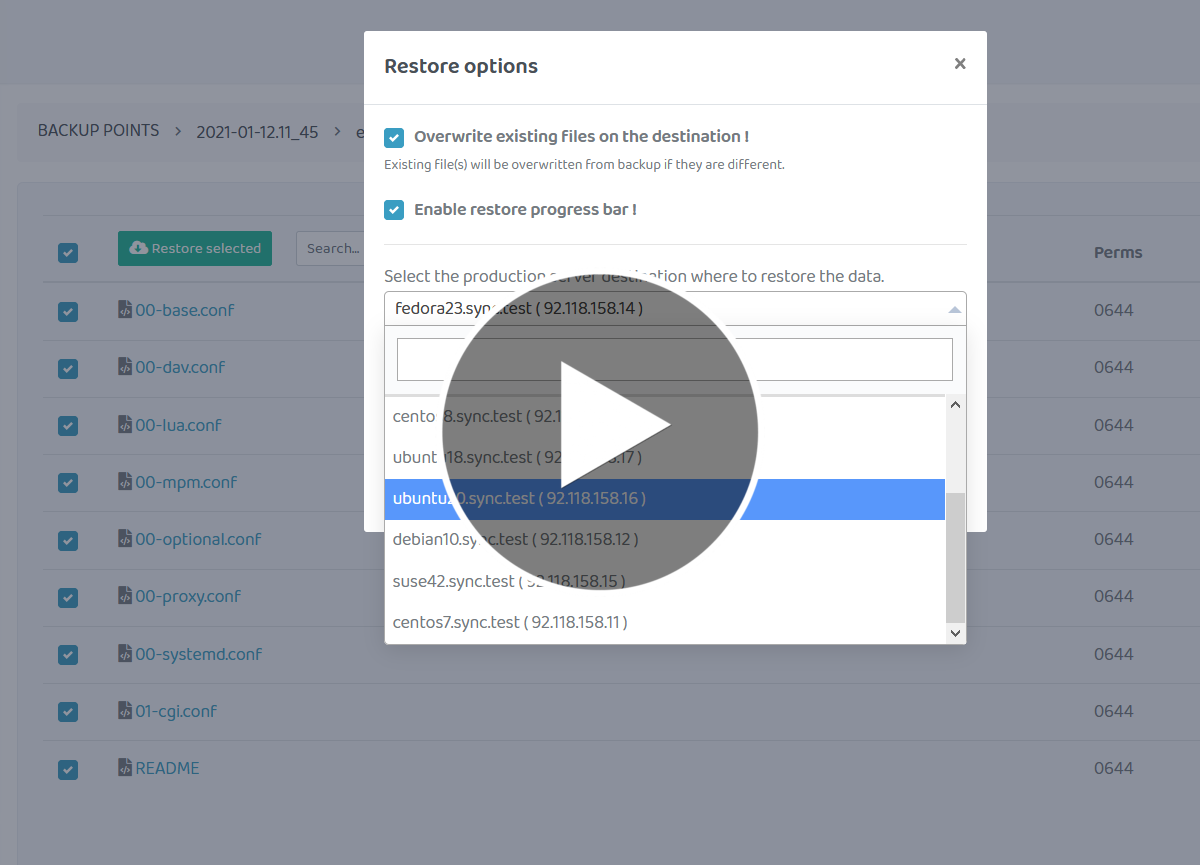Uncheck enable restore progress bar
Viewport: 1200px width, 865px height.
tap(394, 210)
